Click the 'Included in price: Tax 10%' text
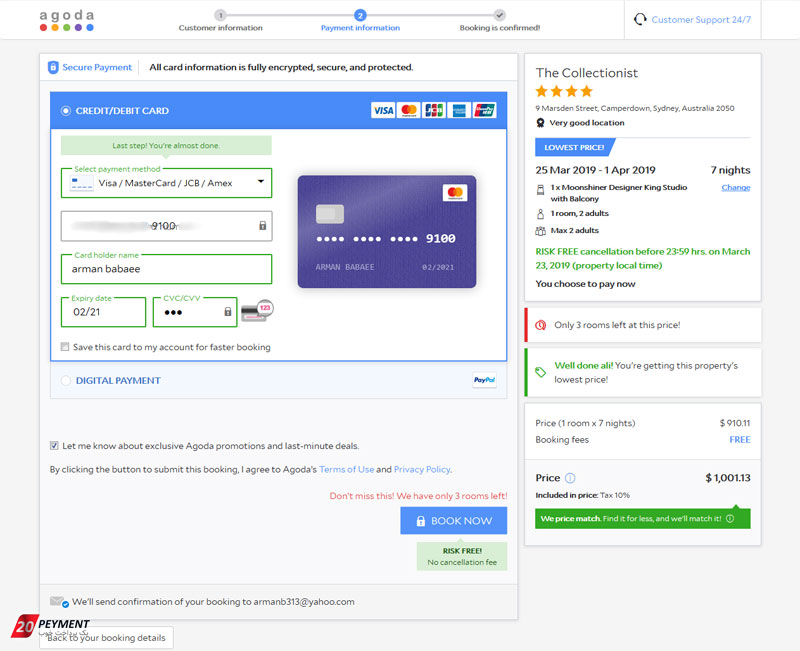Viewport: 800px width, 651px height. point(583,495)
